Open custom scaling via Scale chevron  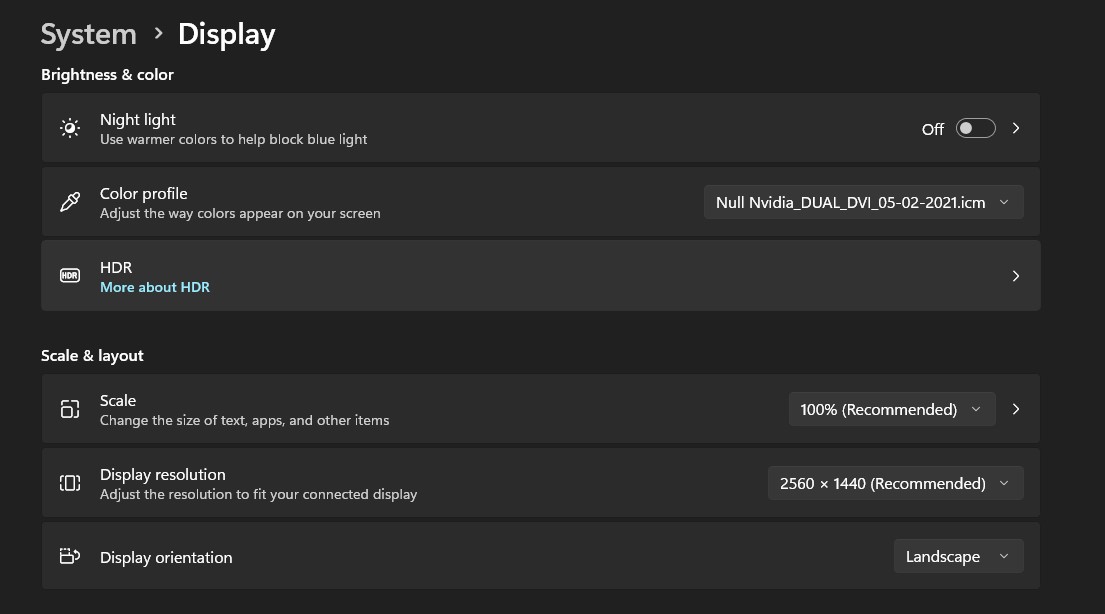tap(1016, 409)
